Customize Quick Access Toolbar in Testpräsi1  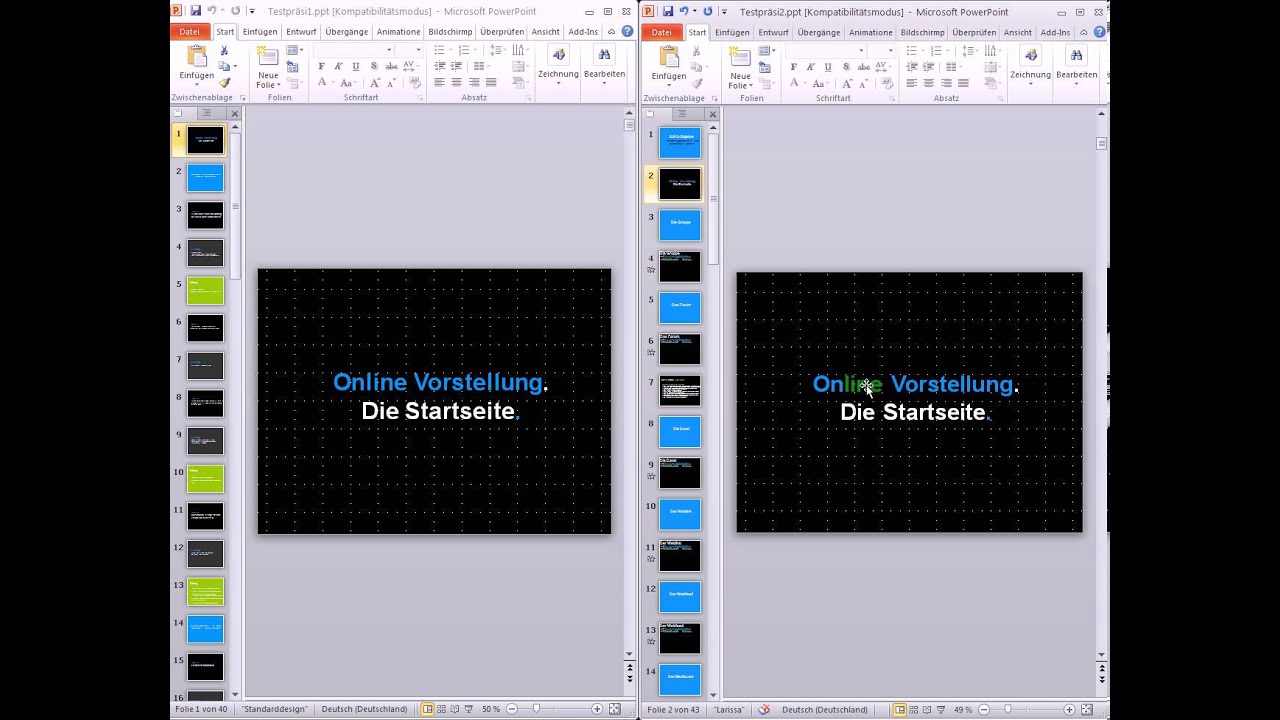point(252,11)
